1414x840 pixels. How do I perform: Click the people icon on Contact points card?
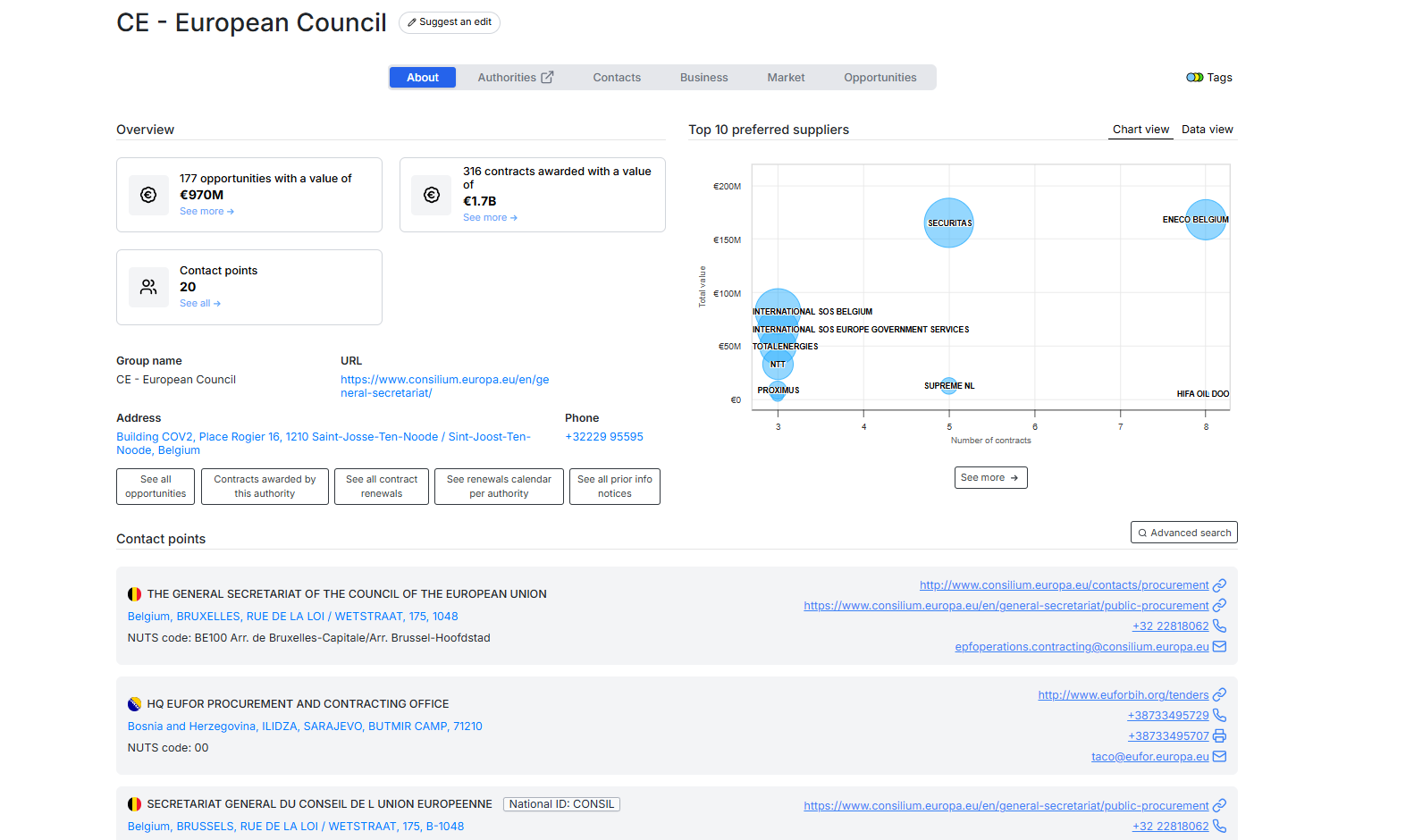point(148,287)
